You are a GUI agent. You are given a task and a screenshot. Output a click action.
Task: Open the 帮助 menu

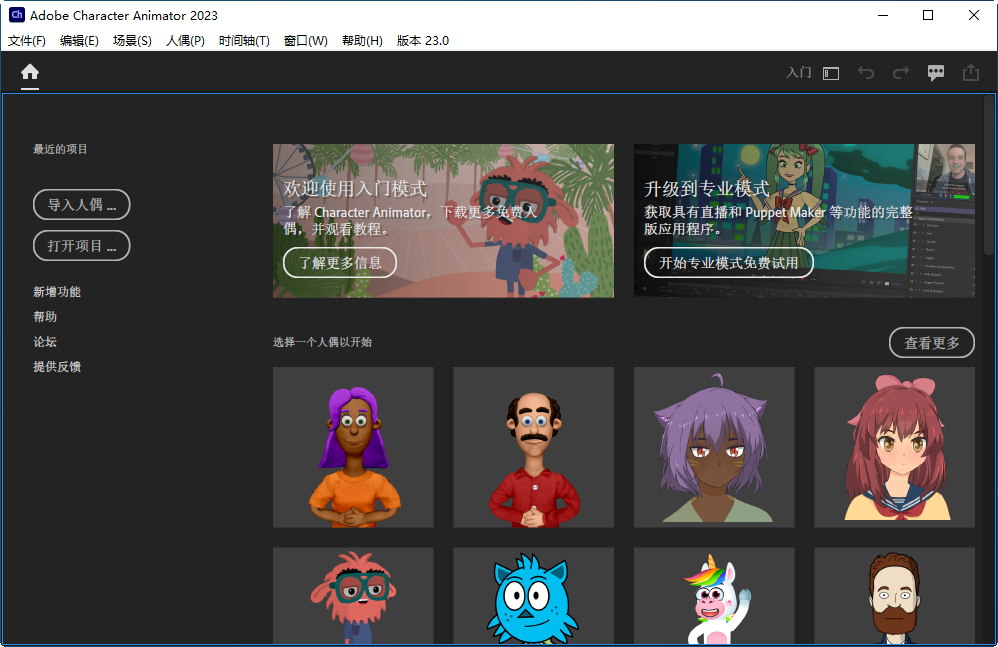tap(362, 40)
